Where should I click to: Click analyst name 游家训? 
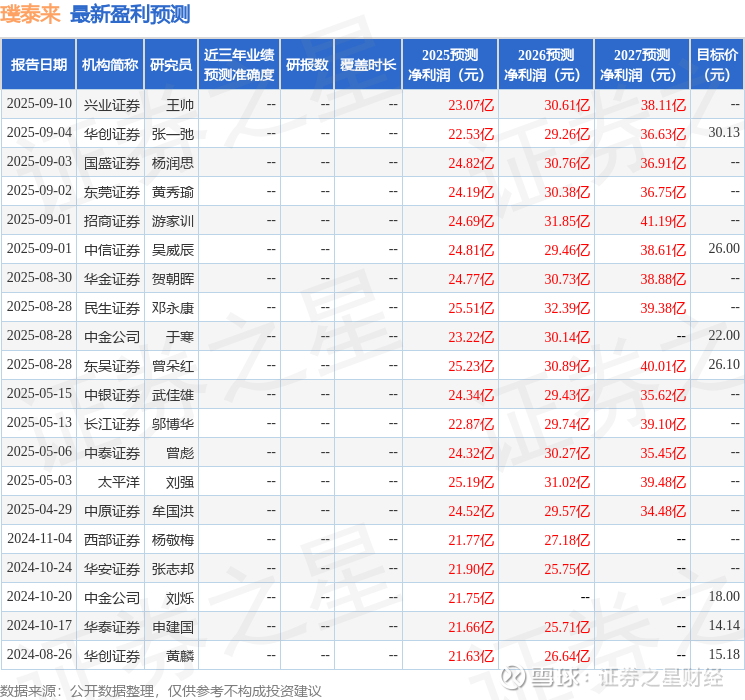coord(173,221)
